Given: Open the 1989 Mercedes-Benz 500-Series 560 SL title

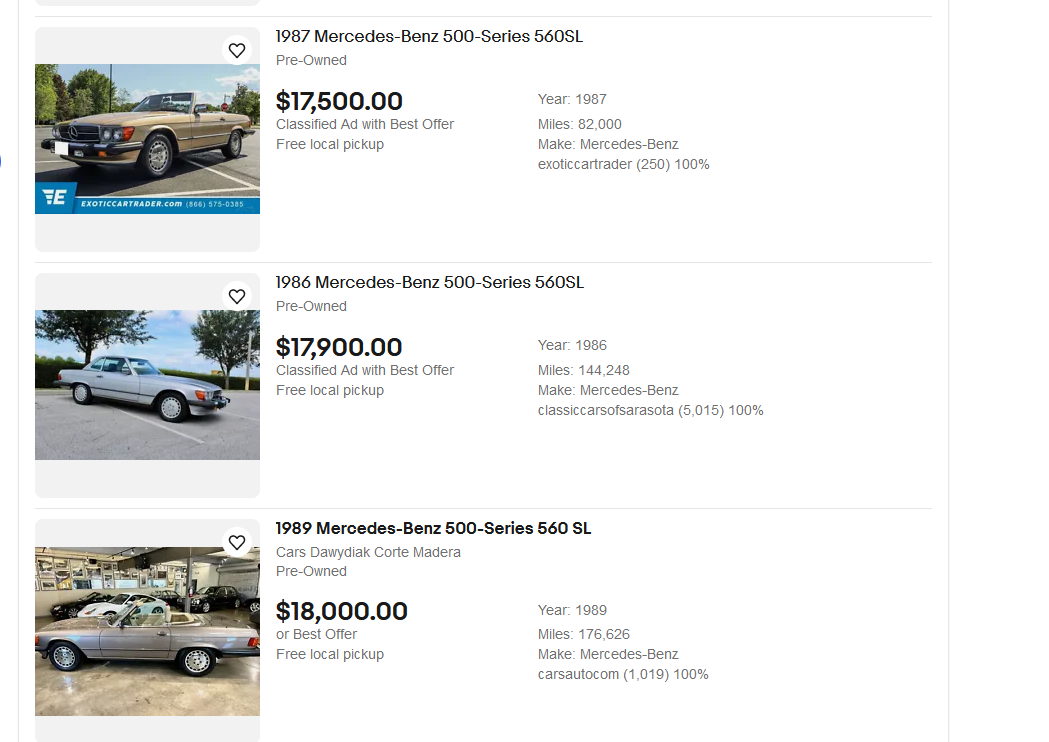Looking at the screenshot, I should click(x=433, y=529).
